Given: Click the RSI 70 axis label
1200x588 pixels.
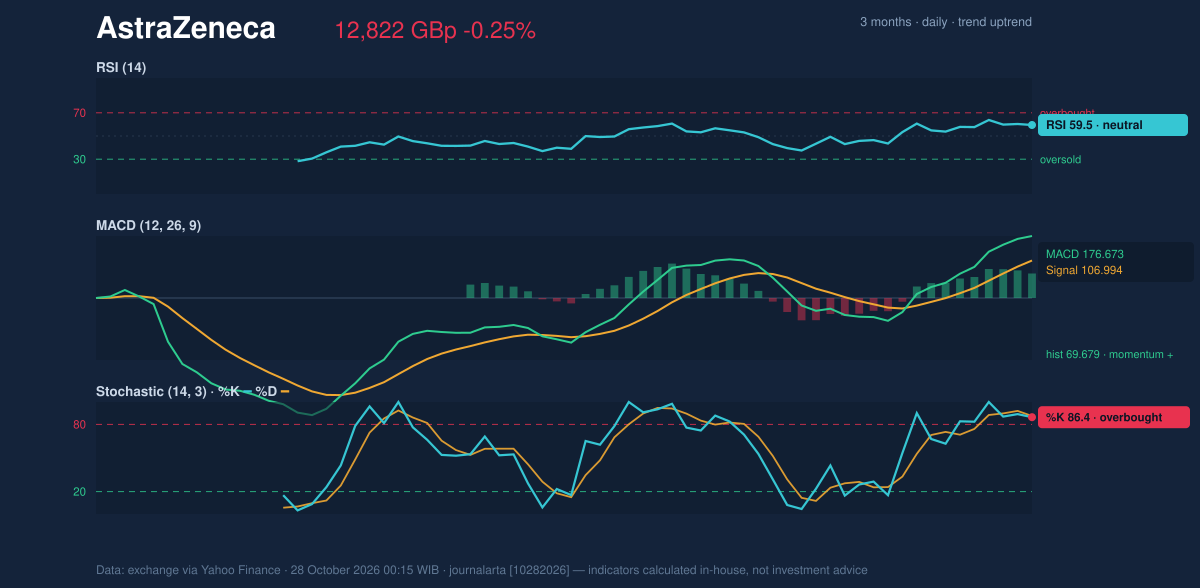Looking at the screenshot, I should coord(79,113).
